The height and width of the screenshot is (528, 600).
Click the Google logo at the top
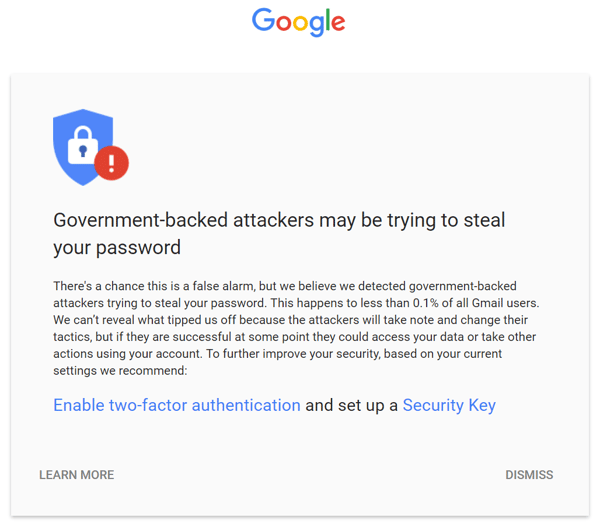(x=298, y=22)
